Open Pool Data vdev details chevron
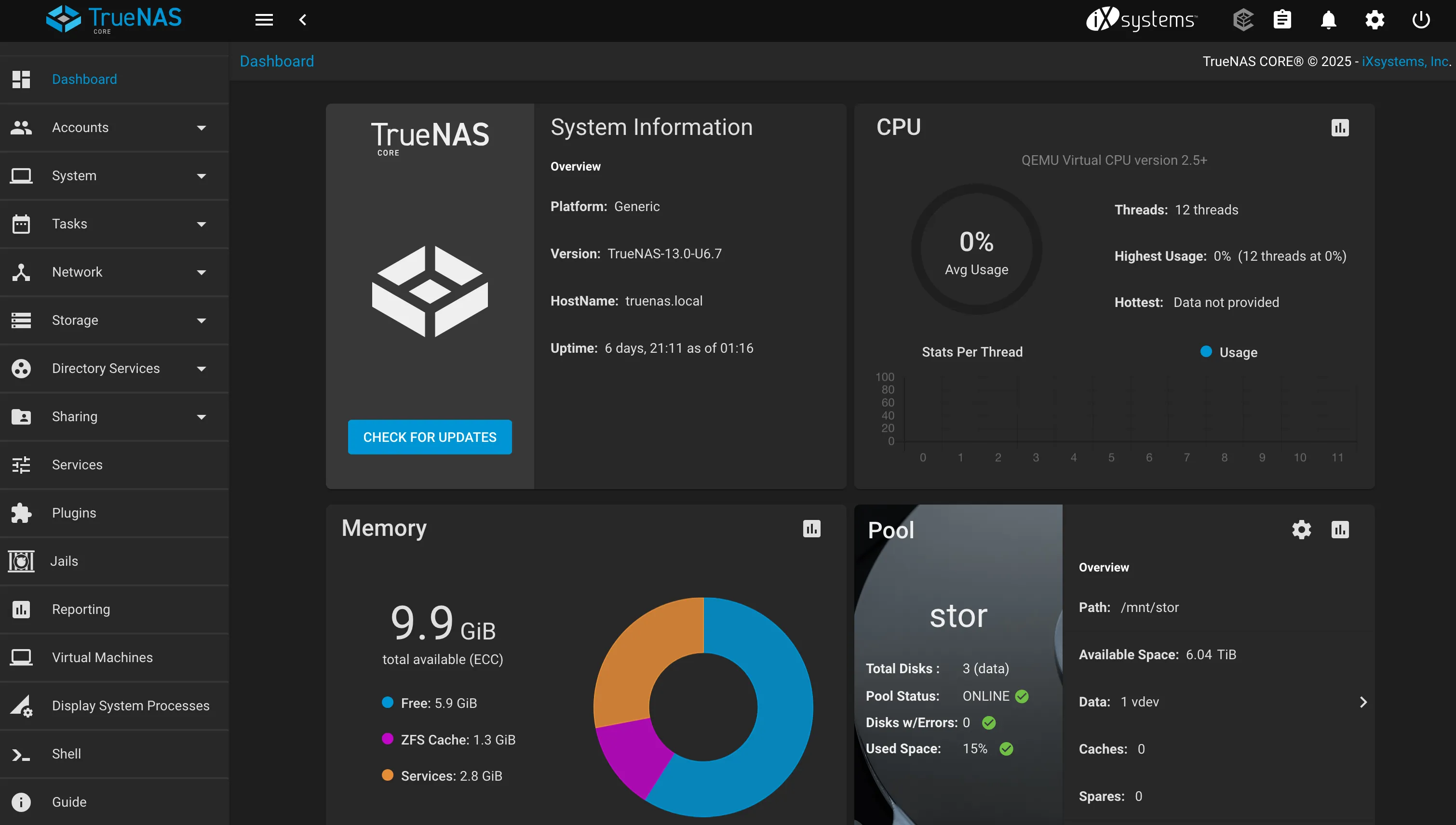Viewport: 1456px width, 825px height. tap(1363, 702)
